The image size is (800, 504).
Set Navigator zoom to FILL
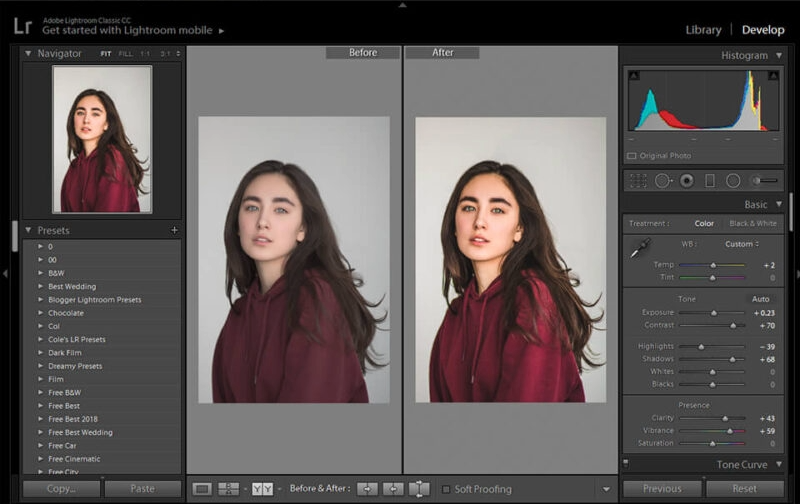[x=125, y=53]
